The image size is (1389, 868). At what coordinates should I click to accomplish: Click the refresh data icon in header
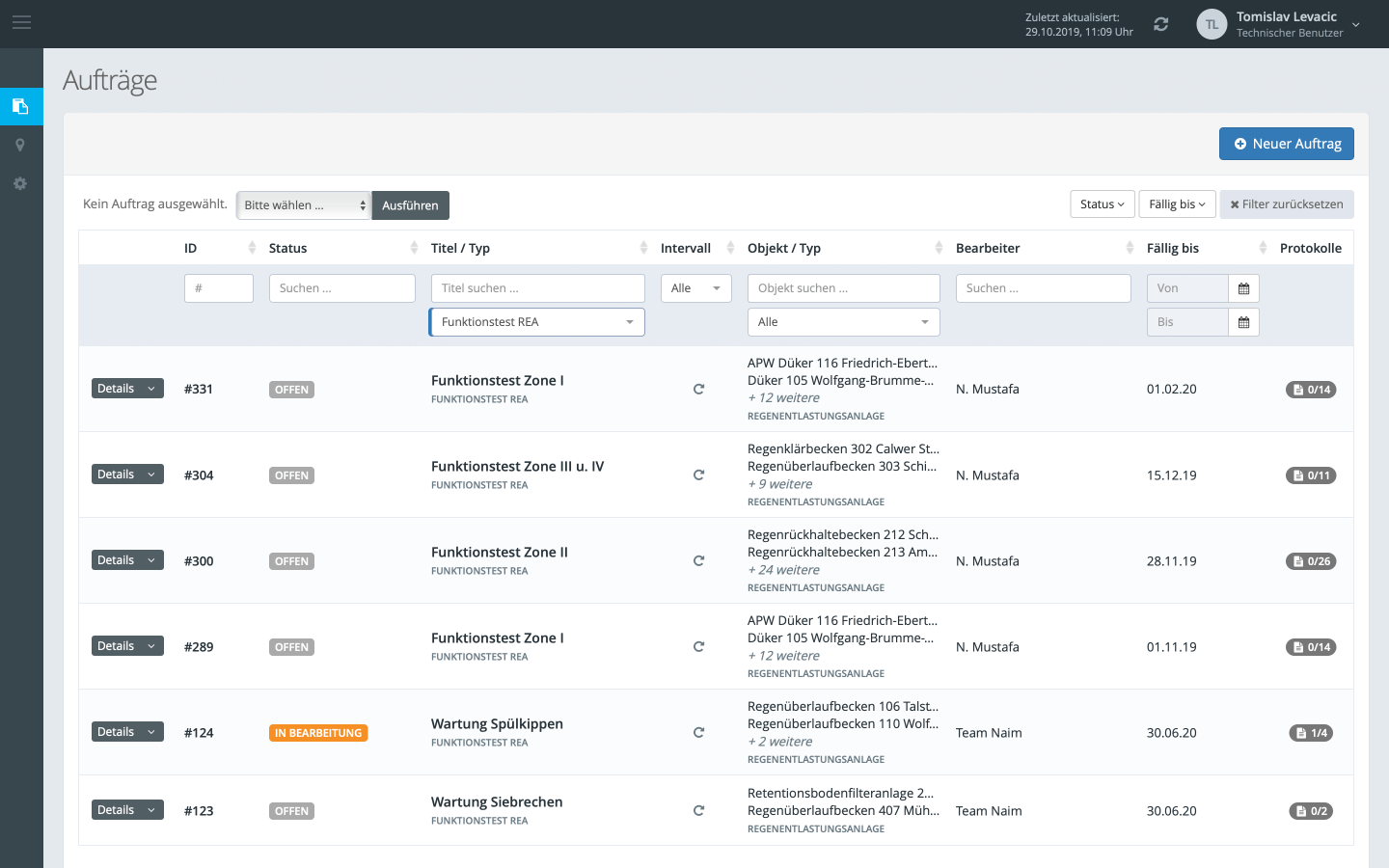[x=1161, y=24]
